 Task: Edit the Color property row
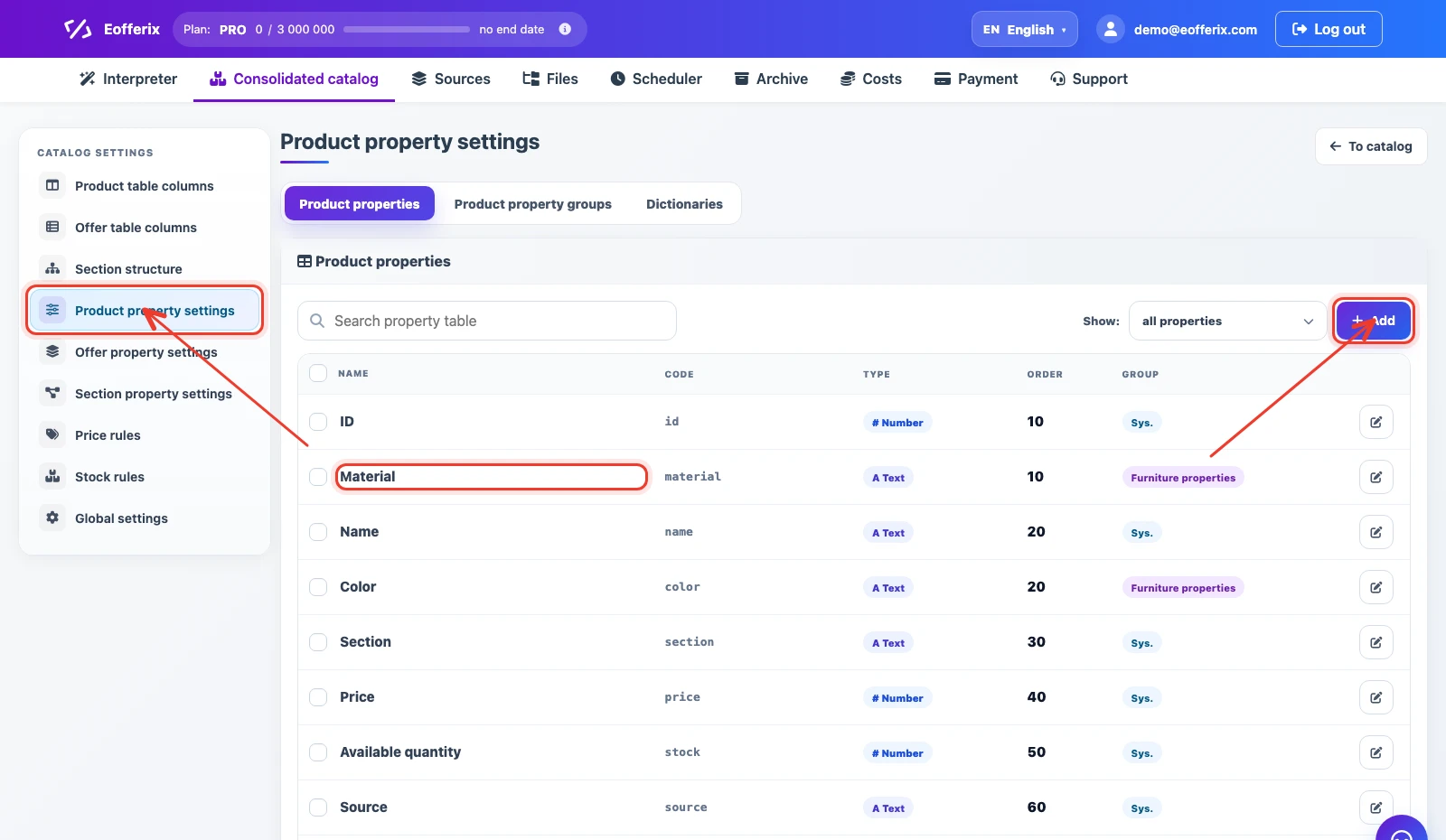pyautogui.click(x=1376, y=587)
